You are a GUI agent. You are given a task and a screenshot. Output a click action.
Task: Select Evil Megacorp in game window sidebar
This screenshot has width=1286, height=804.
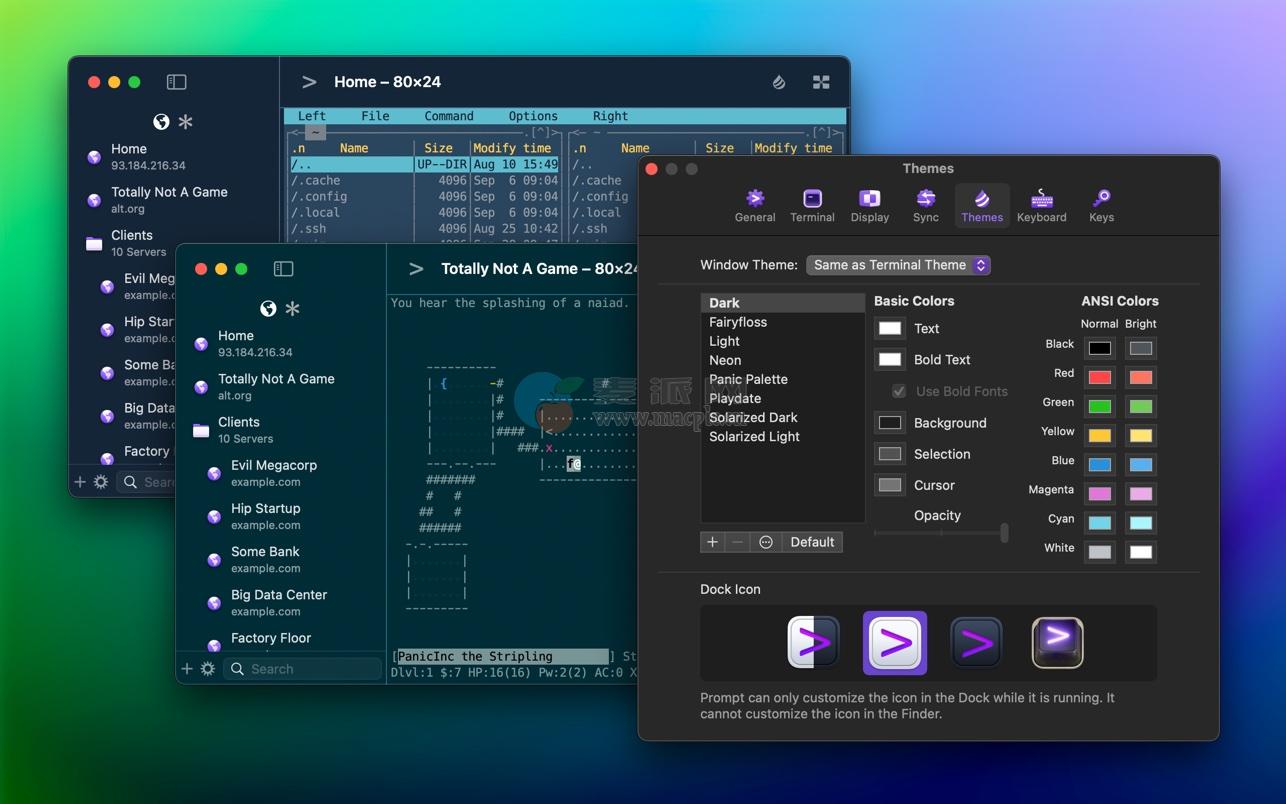pos(282,473)
